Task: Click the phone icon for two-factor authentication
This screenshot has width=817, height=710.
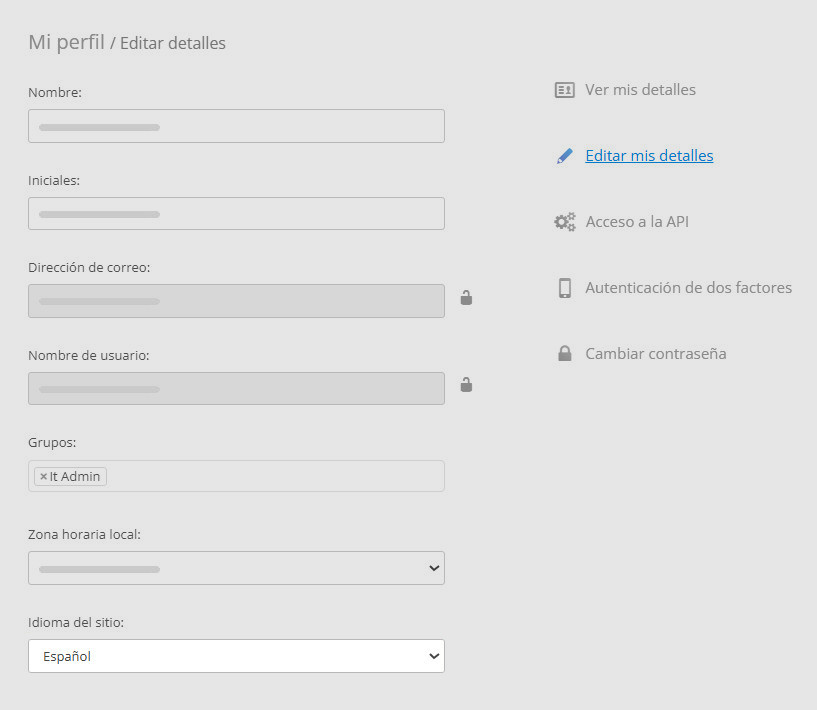Action: 565,288
